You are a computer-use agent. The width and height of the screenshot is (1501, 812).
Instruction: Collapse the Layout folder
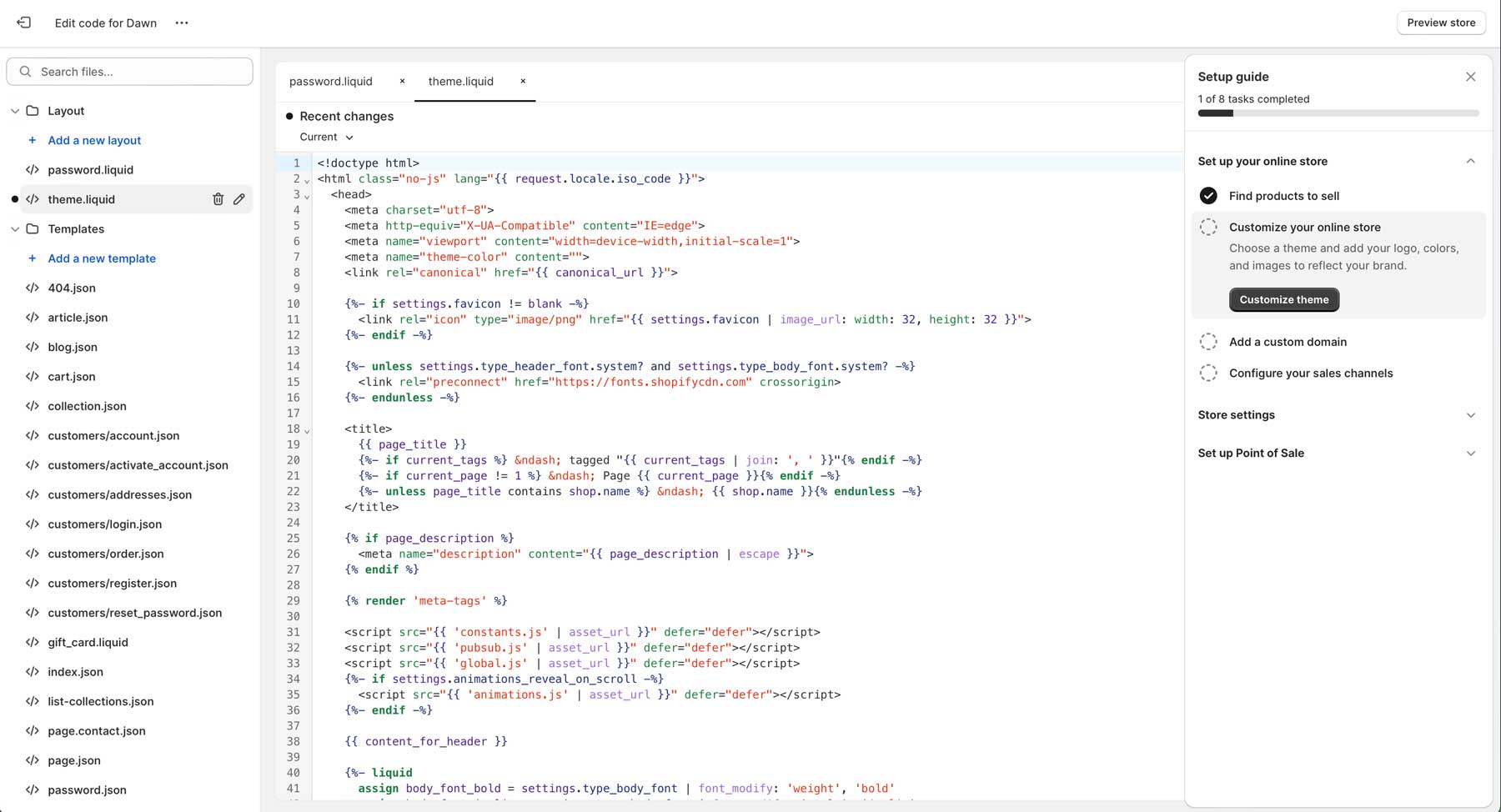[15, 111]
